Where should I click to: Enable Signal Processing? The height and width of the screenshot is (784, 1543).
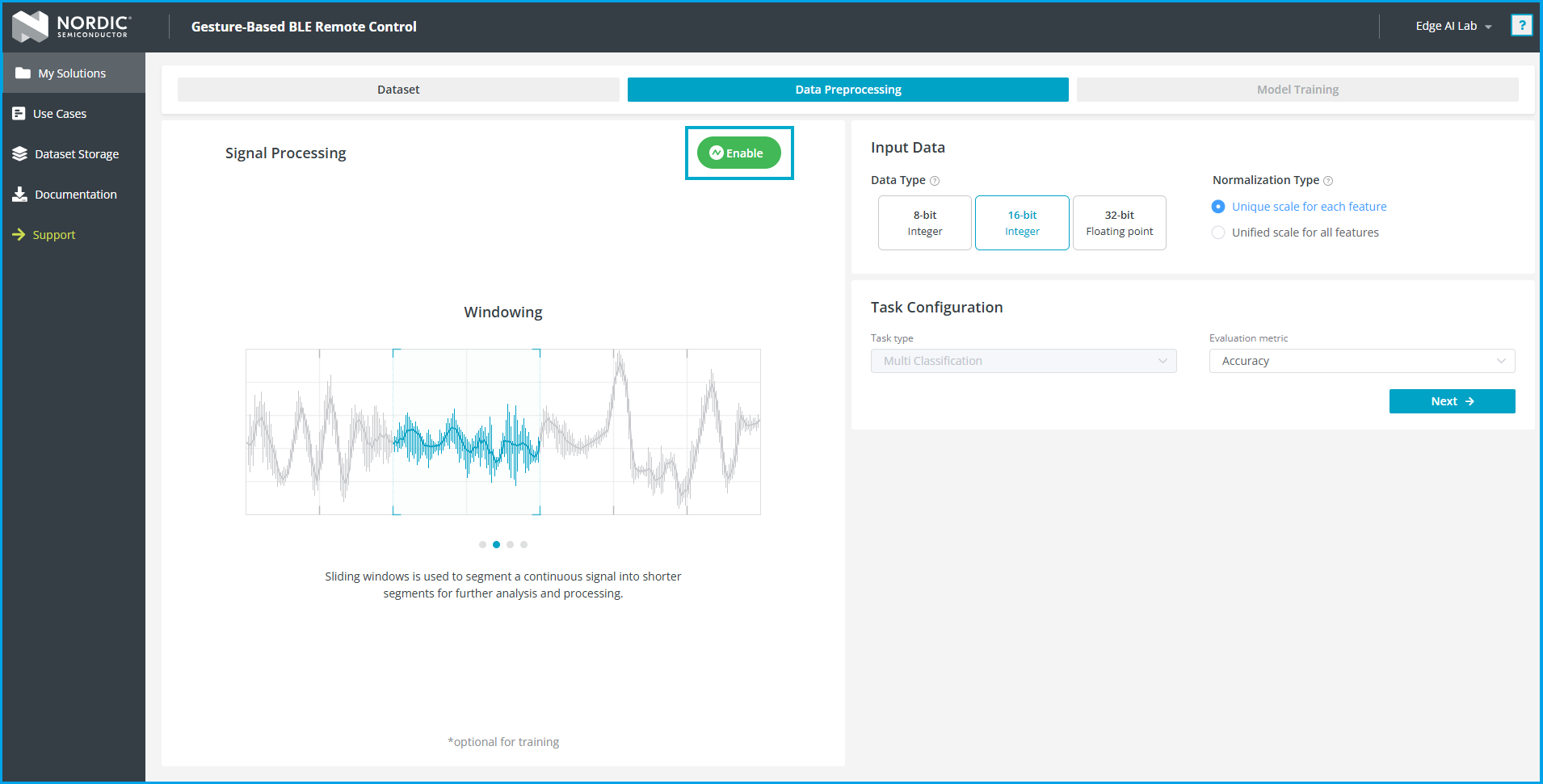739,153
